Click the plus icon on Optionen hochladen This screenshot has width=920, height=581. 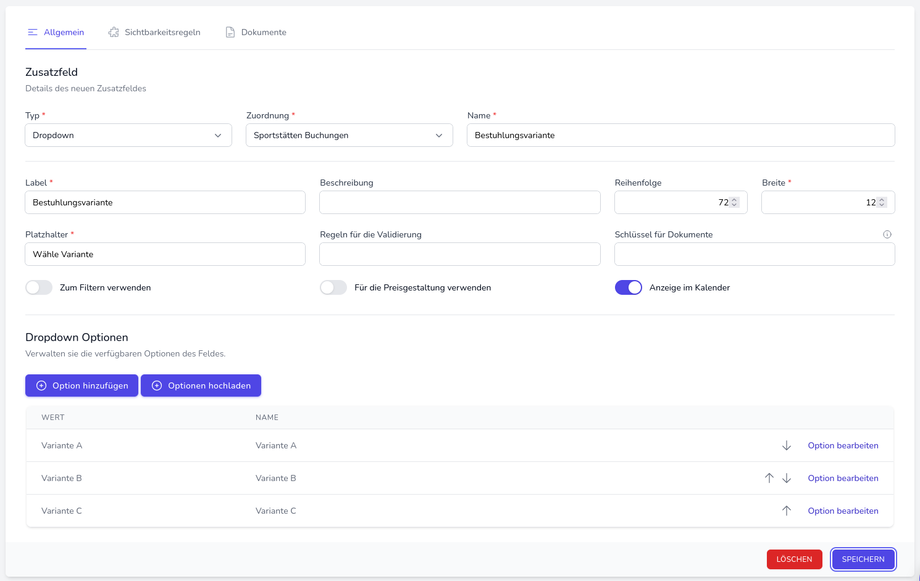click(x=157, y=386)
